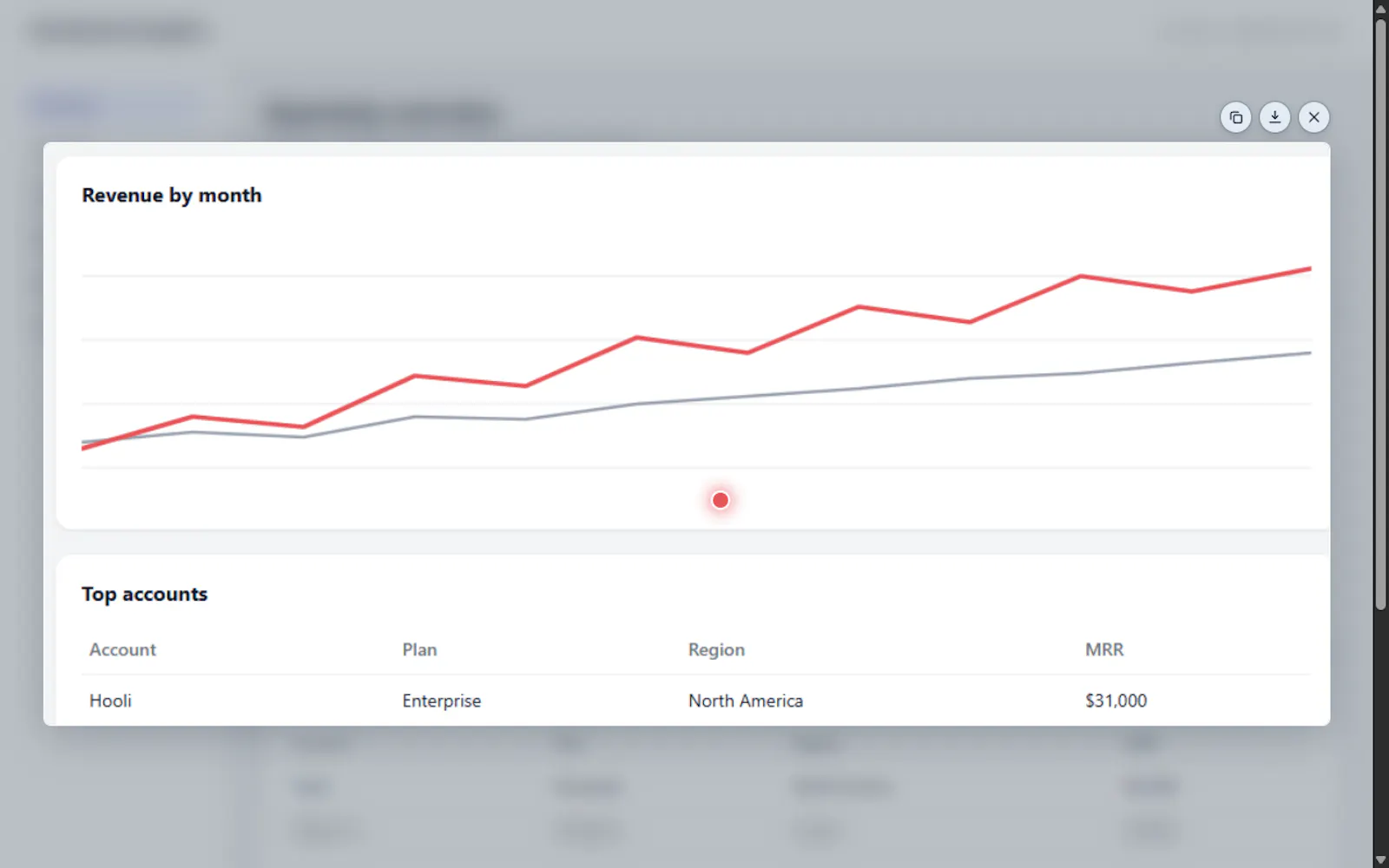This screenshot has width=1389, height=868.
Task: Click the "Top accounts" heading
Action: pyautogui.click(x=145, y=595)
